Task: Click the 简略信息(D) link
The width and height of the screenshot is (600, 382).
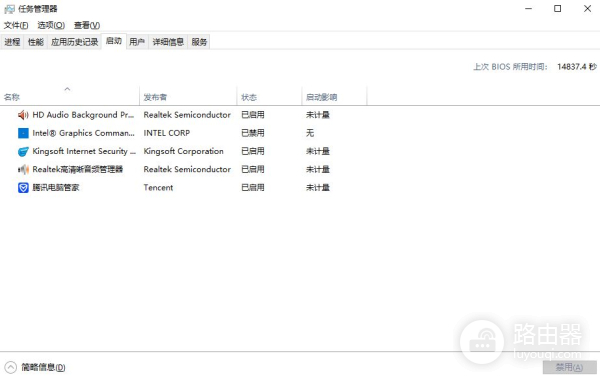Action: tap(43, 367)
